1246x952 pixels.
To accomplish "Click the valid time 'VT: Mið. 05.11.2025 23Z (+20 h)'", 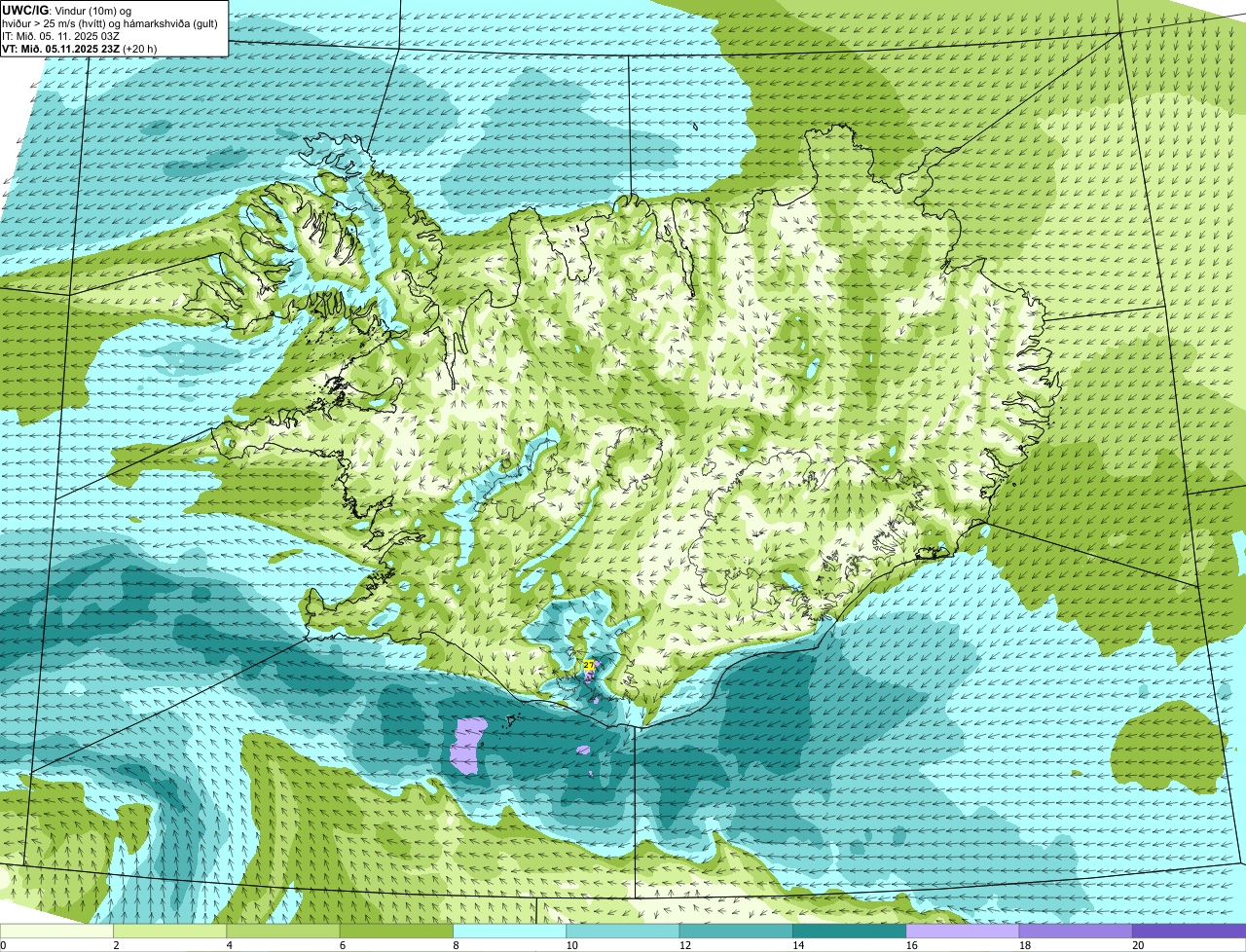I will tap(80, 48).
